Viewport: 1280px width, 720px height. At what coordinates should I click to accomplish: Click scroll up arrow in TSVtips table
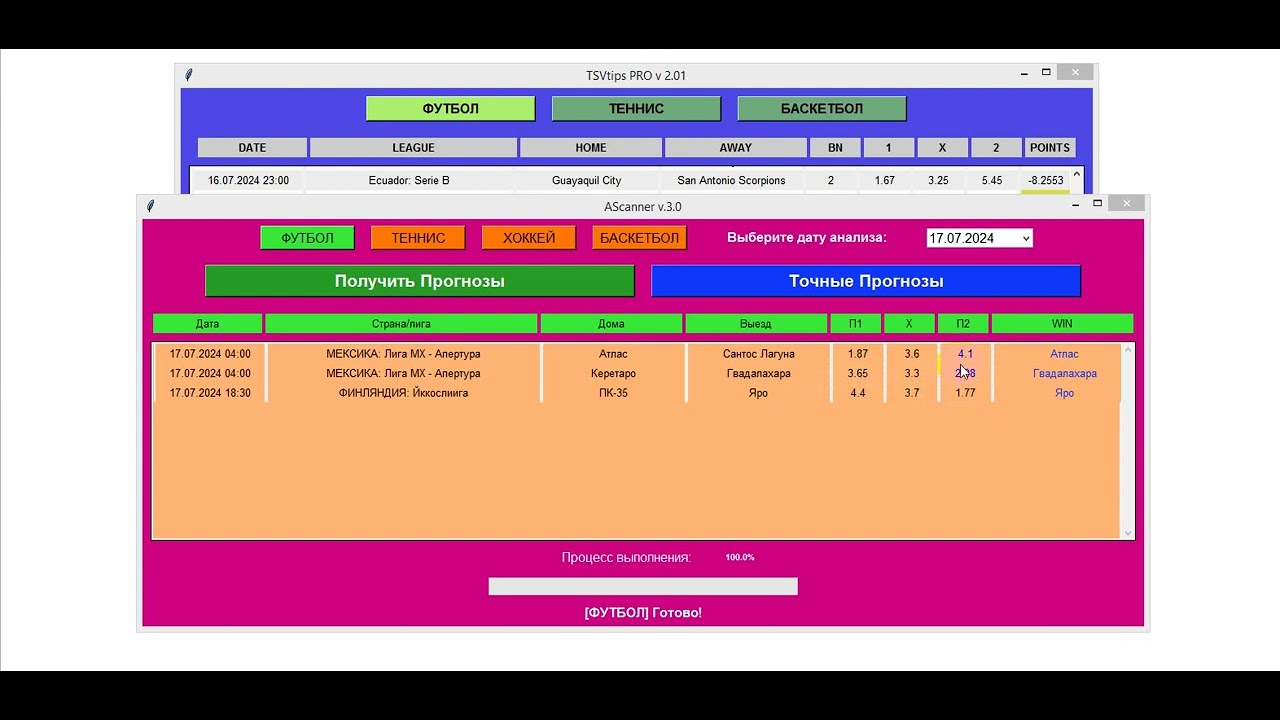tap(1077, 174)
